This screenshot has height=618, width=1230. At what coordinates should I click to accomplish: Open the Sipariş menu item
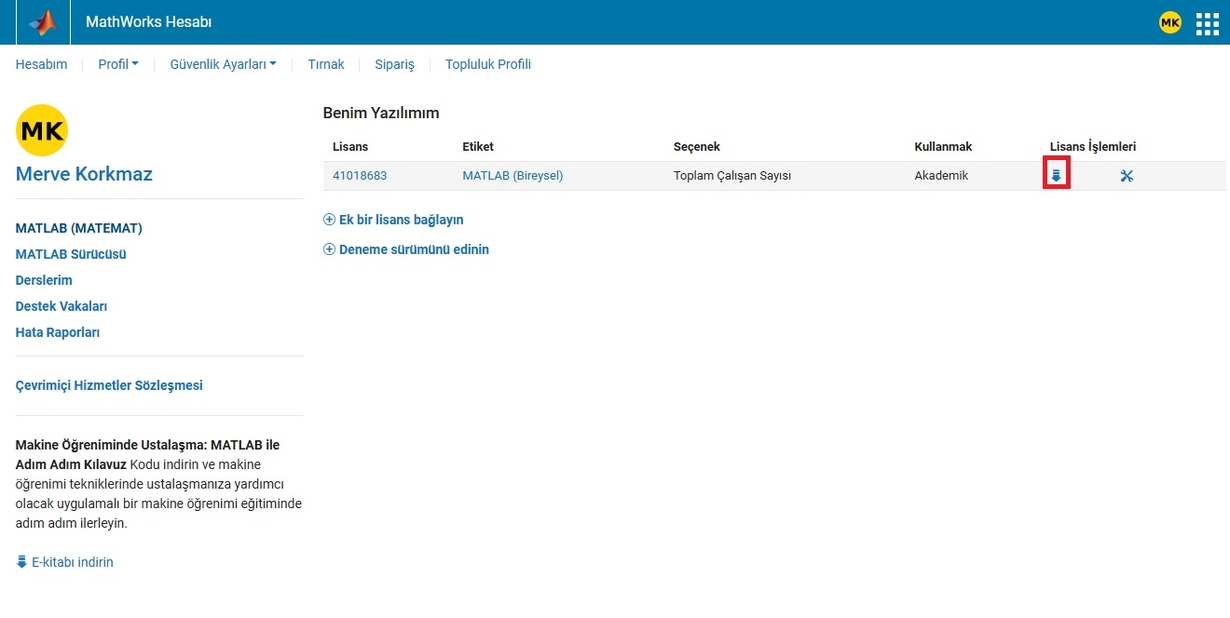395,64
